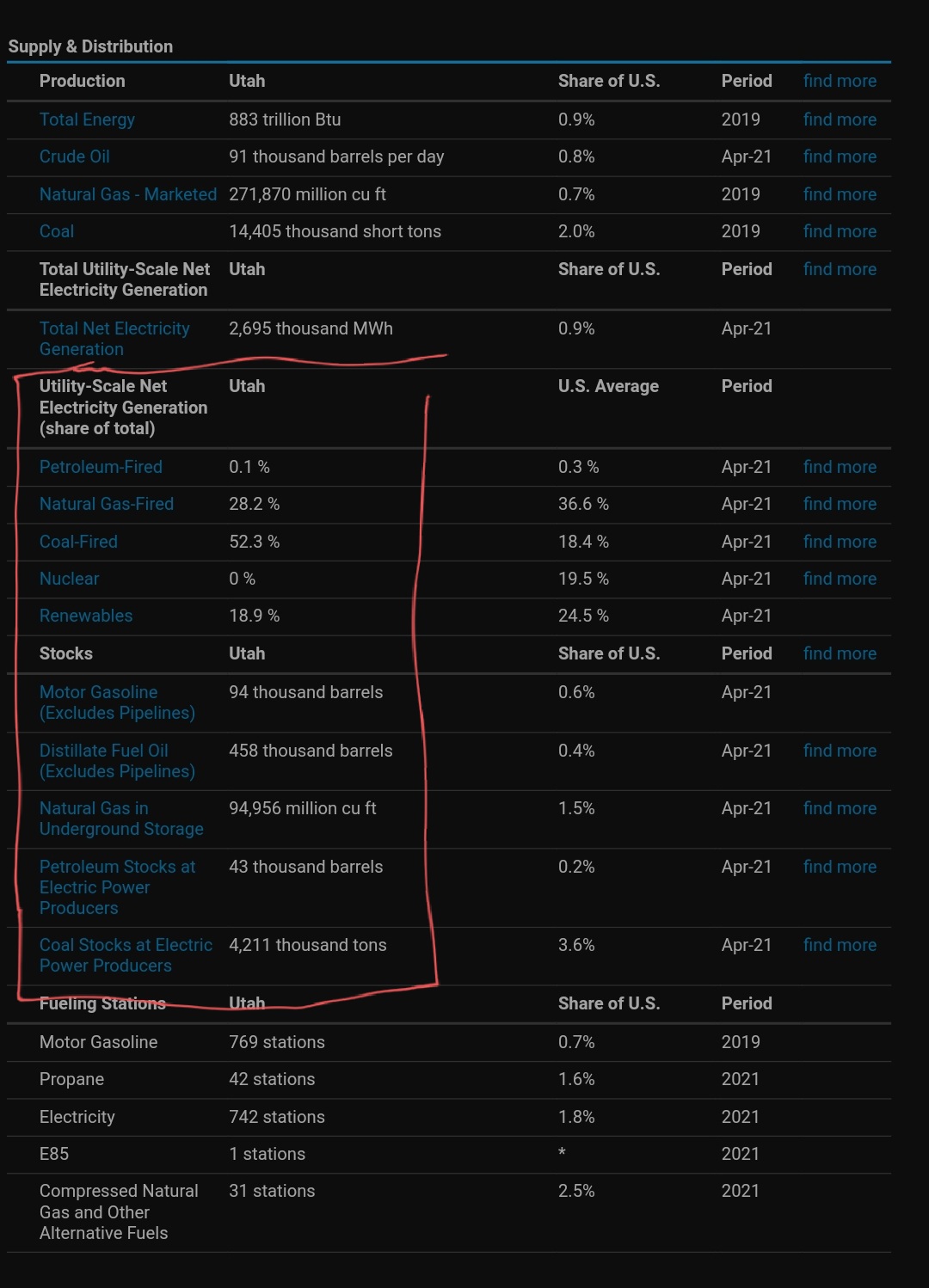The height and width of the screenshot is (1288, 929).
Task: Click find more for Coal-Fired row
Action: (840, 542)
